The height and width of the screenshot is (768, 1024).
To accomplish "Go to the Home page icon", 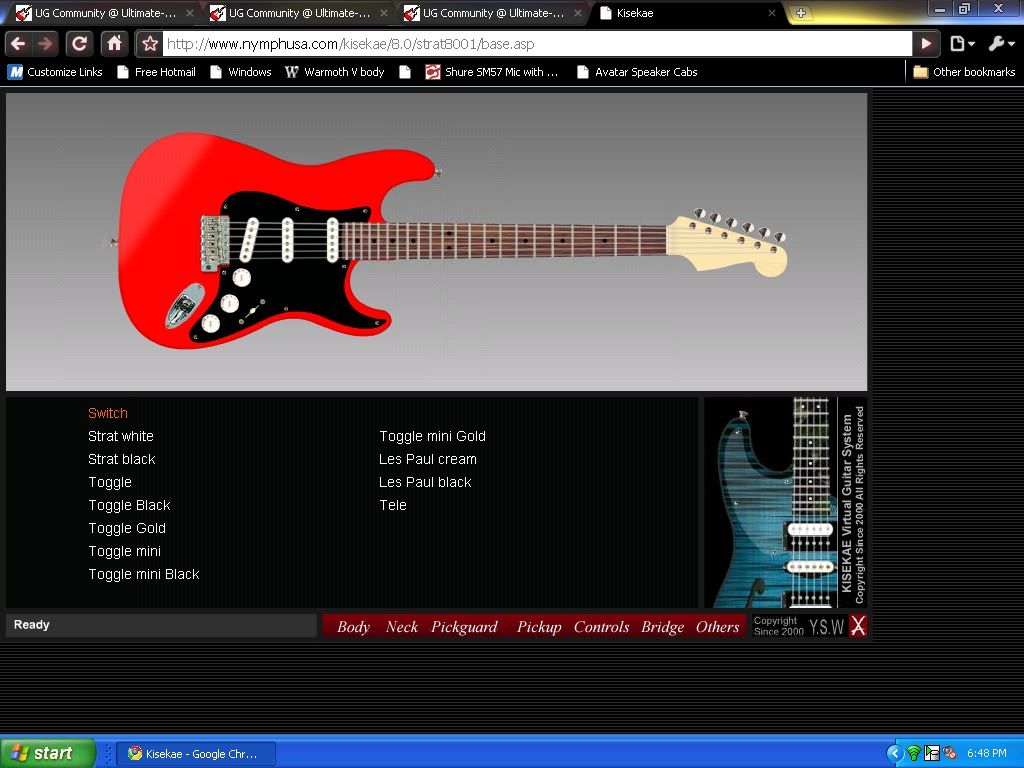I will point(115,44).
